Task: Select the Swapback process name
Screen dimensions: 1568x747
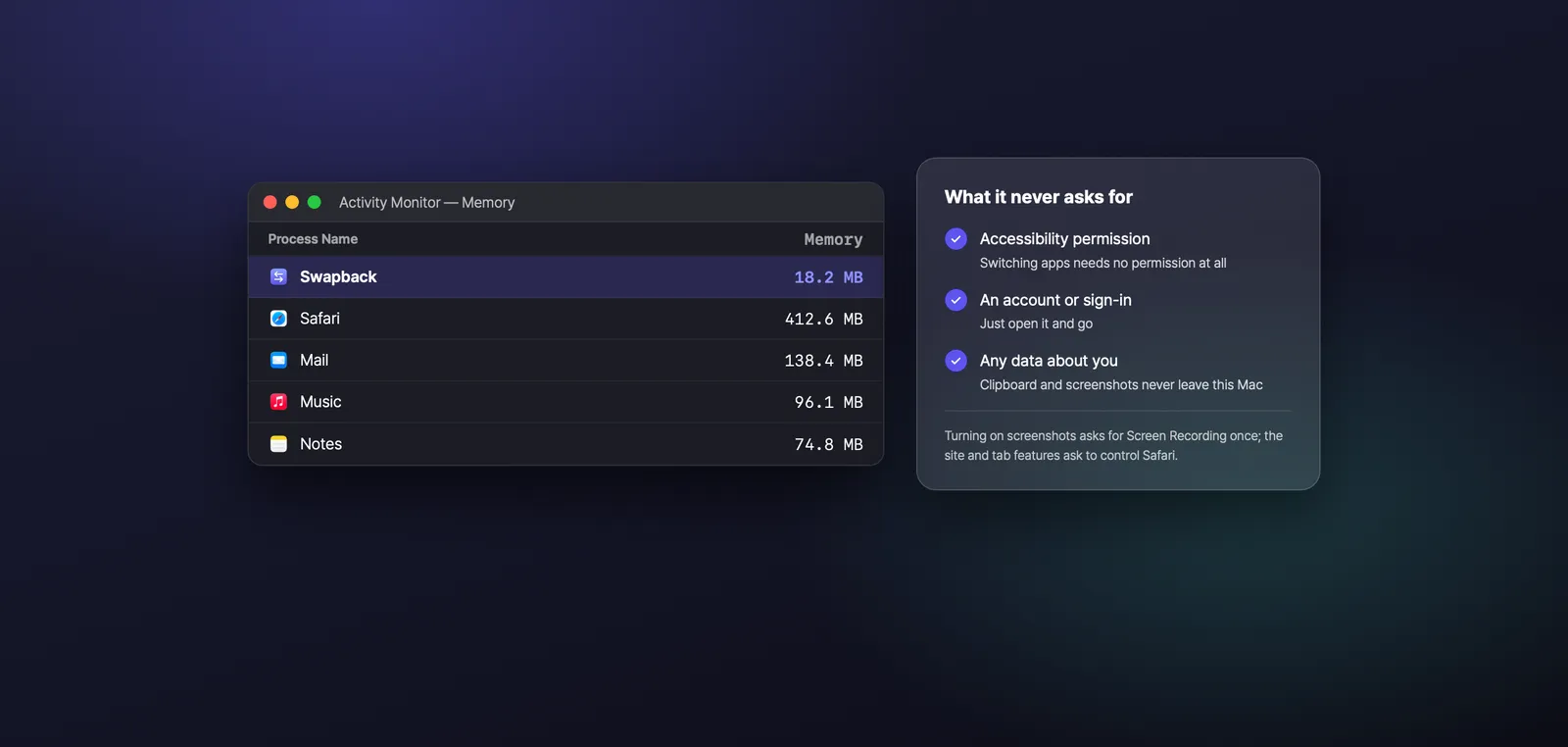Action: pos(338,276)
